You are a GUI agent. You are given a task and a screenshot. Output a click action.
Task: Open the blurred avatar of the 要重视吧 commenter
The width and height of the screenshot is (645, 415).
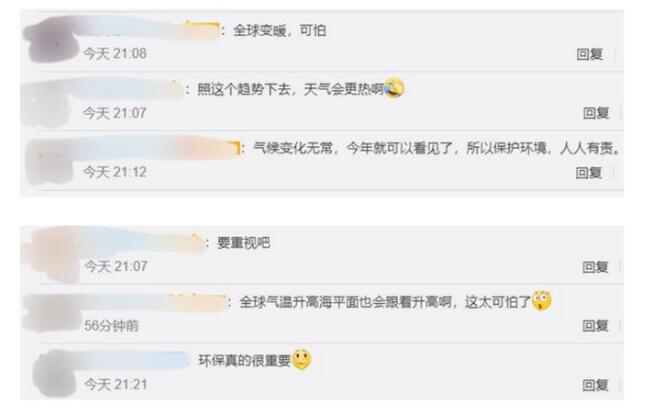pos(52,254)
